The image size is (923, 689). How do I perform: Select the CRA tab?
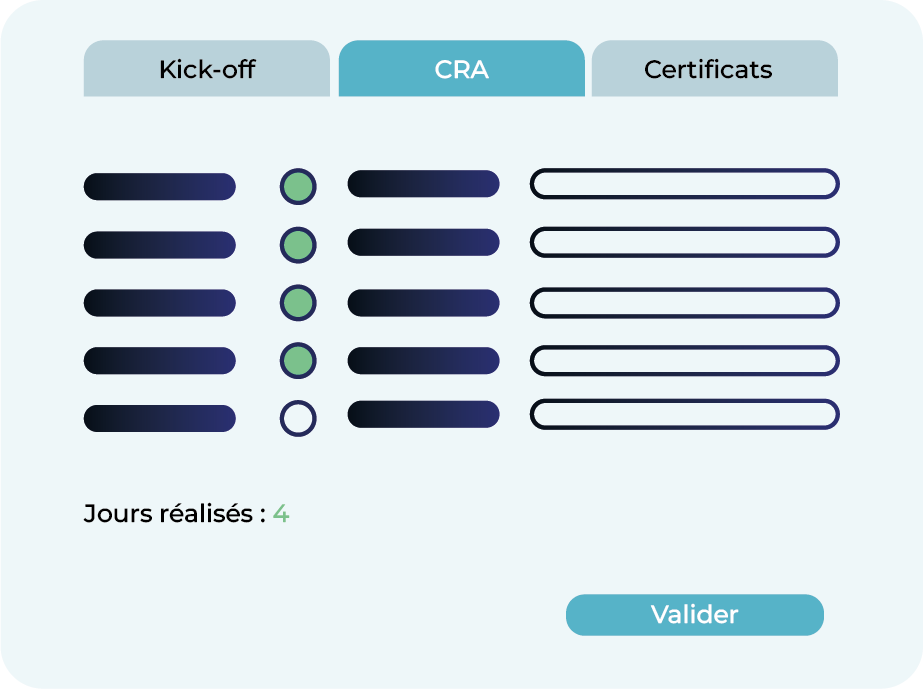point(461,69)
